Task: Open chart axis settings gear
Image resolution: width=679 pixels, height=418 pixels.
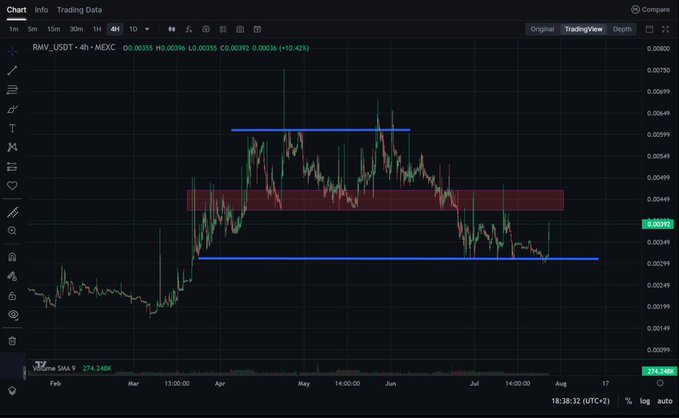Action: [x=660, y=383]
